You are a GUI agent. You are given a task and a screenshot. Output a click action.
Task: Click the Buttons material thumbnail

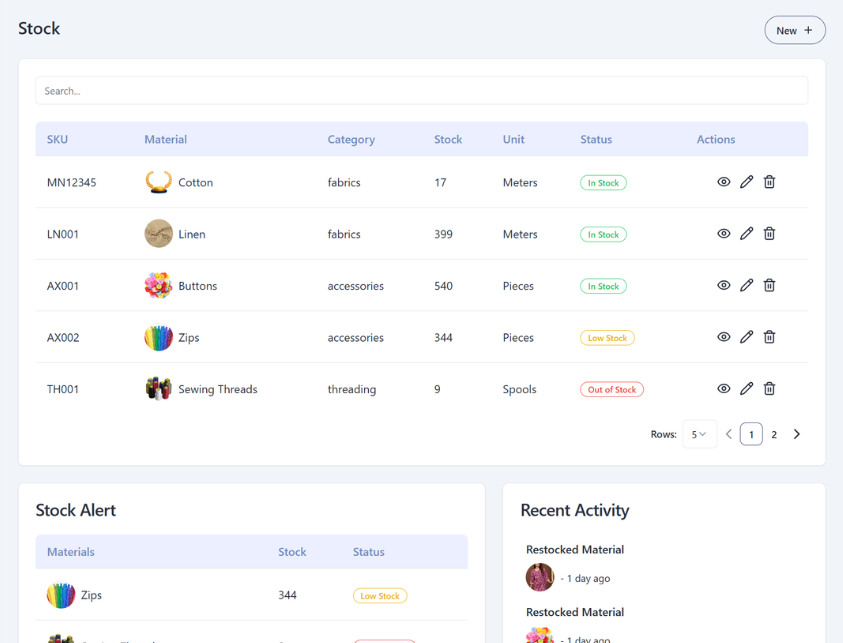coord(158,285)
